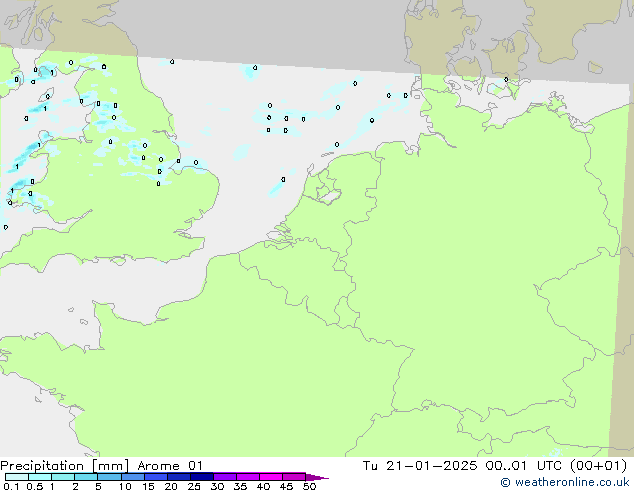Click the '25' legend scale value
The height and width of the screenshot is (490, 634).
pos(194,486)
